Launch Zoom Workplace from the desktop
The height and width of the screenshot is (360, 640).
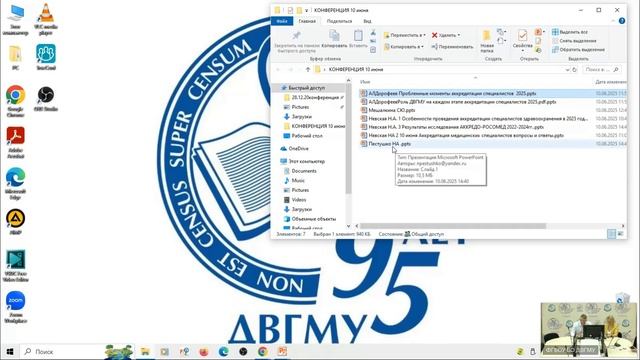coord(16,307)
